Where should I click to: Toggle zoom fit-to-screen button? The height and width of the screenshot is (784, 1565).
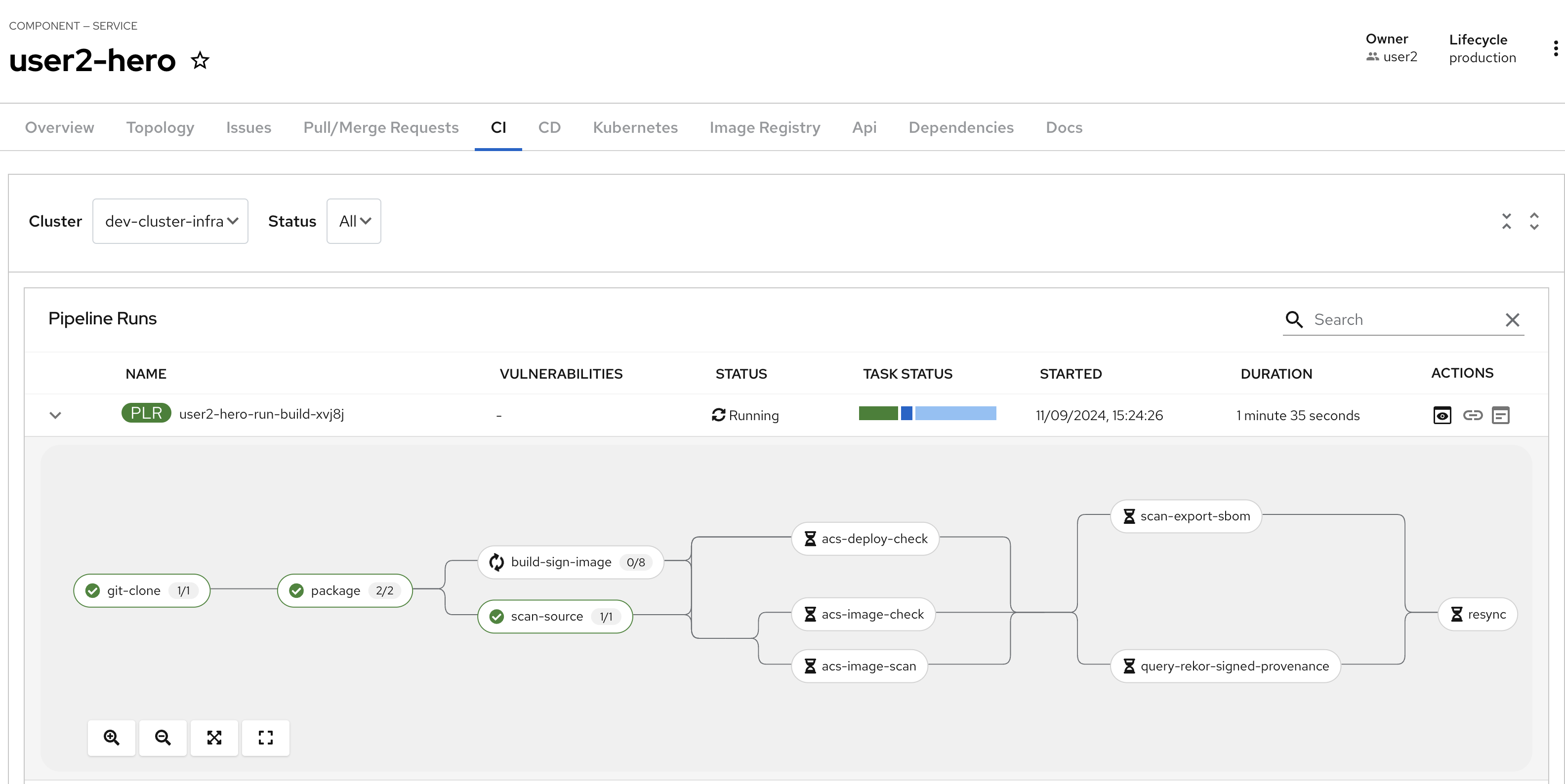215,737
